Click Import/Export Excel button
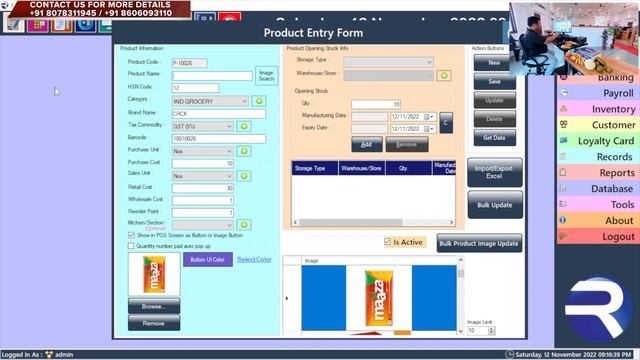 pos(494,172)
